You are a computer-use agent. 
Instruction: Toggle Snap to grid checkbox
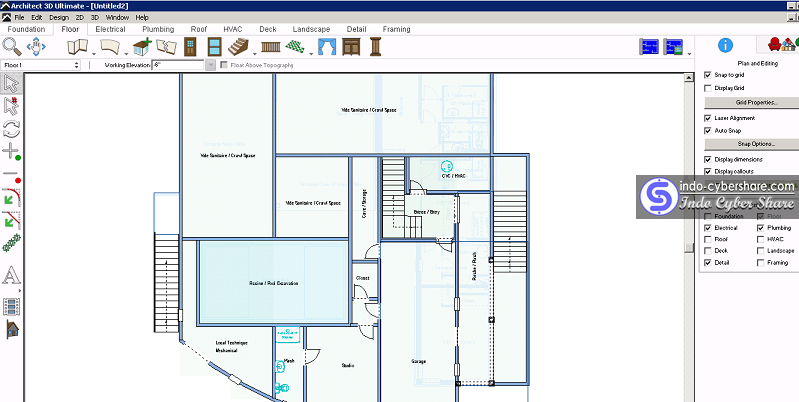pyautogui.click(x=707, y=75)
